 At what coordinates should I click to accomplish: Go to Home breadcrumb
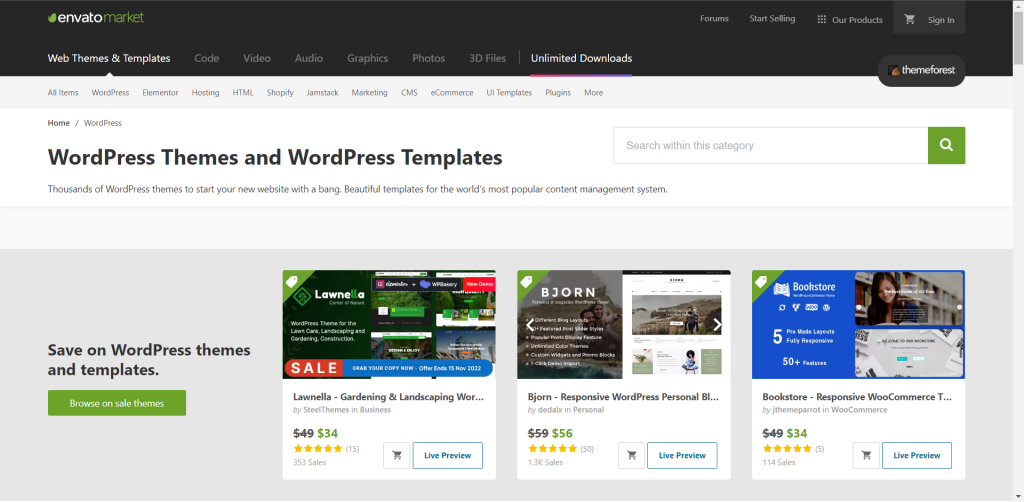point(59,123)
